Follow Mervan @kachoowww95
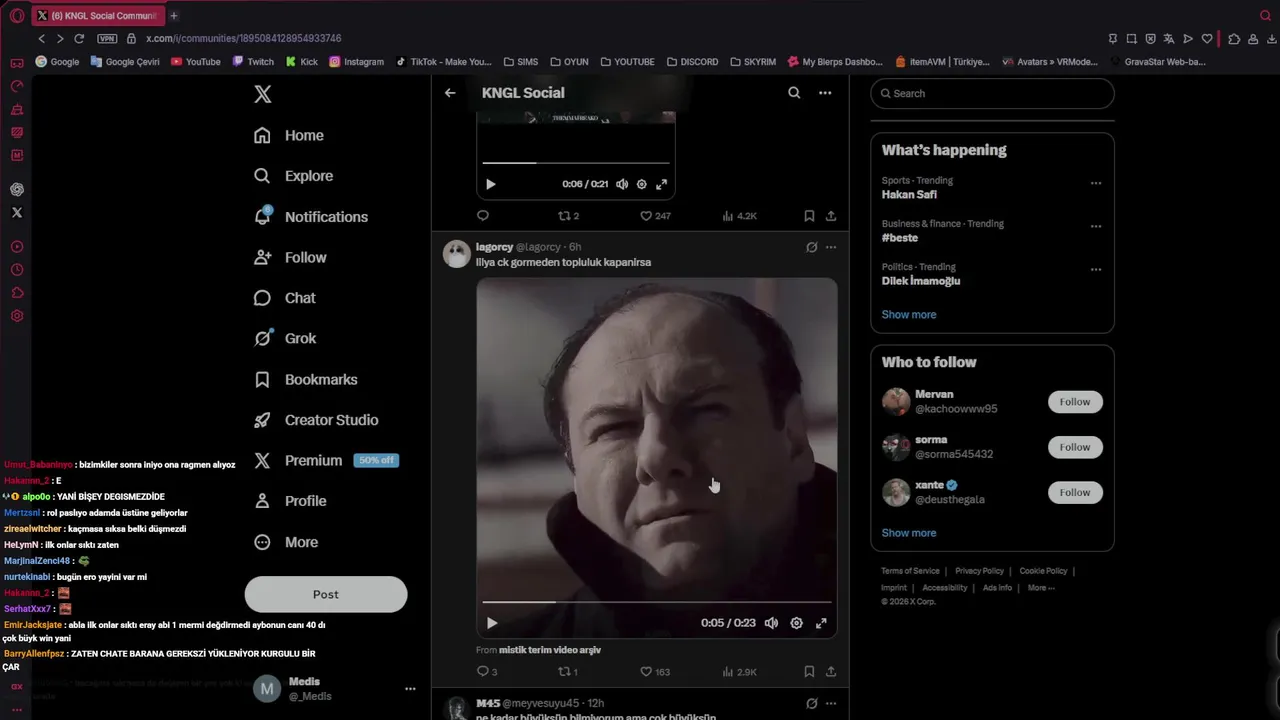Screen dimensions: 1280x720 click(x=1075, y=402)
